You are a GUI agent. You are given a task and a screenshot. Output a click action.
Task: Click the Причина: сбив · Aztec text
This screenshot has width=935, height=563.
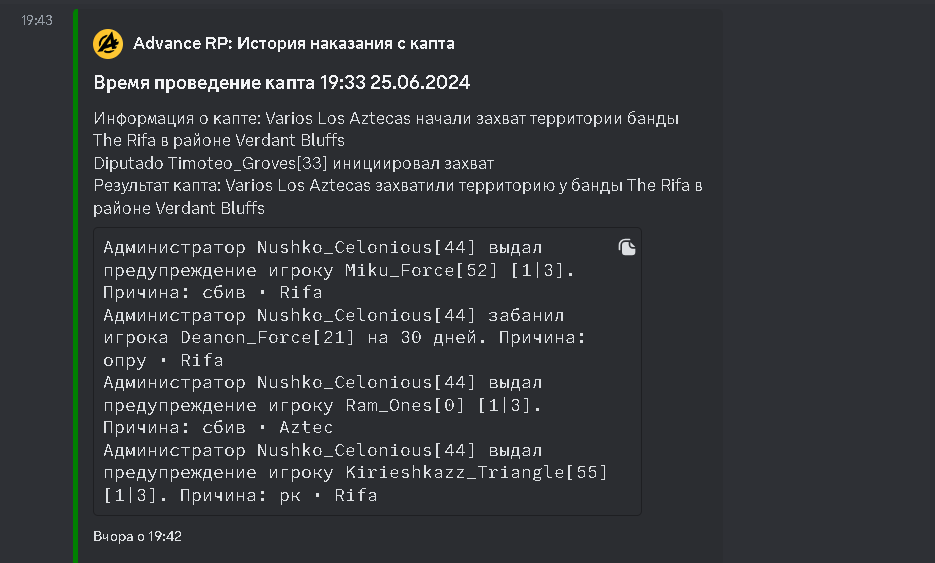point(218,428)
